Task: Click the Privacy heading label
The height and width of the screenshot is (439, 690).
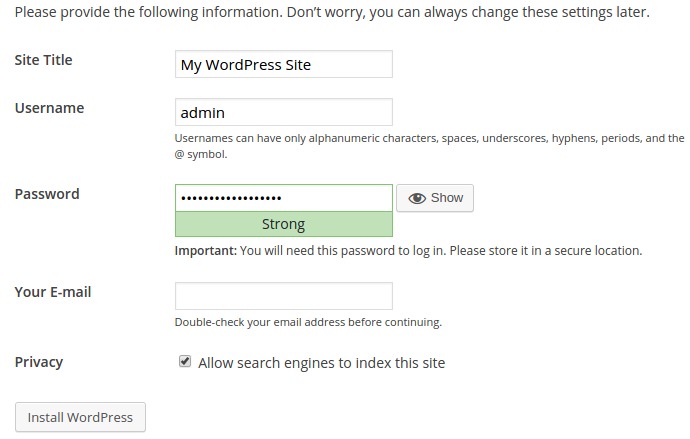Action: (39, 362)
